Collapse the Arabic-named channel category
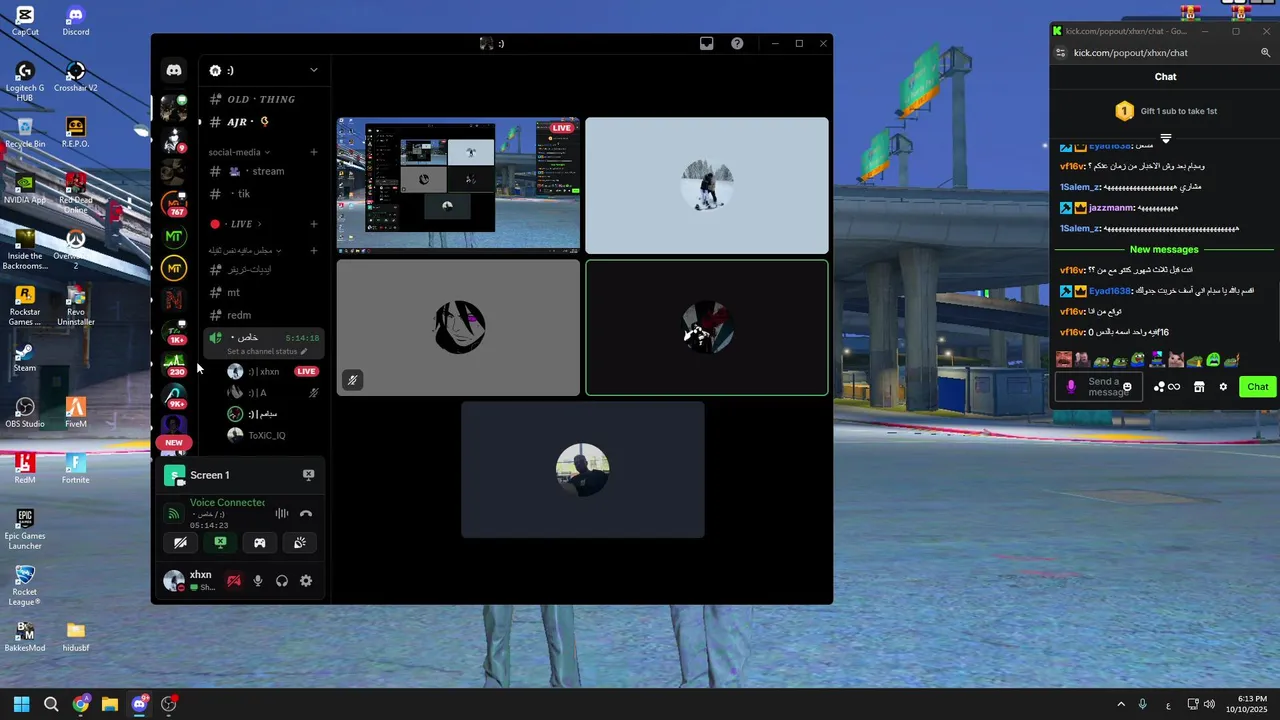 (244, 250)
